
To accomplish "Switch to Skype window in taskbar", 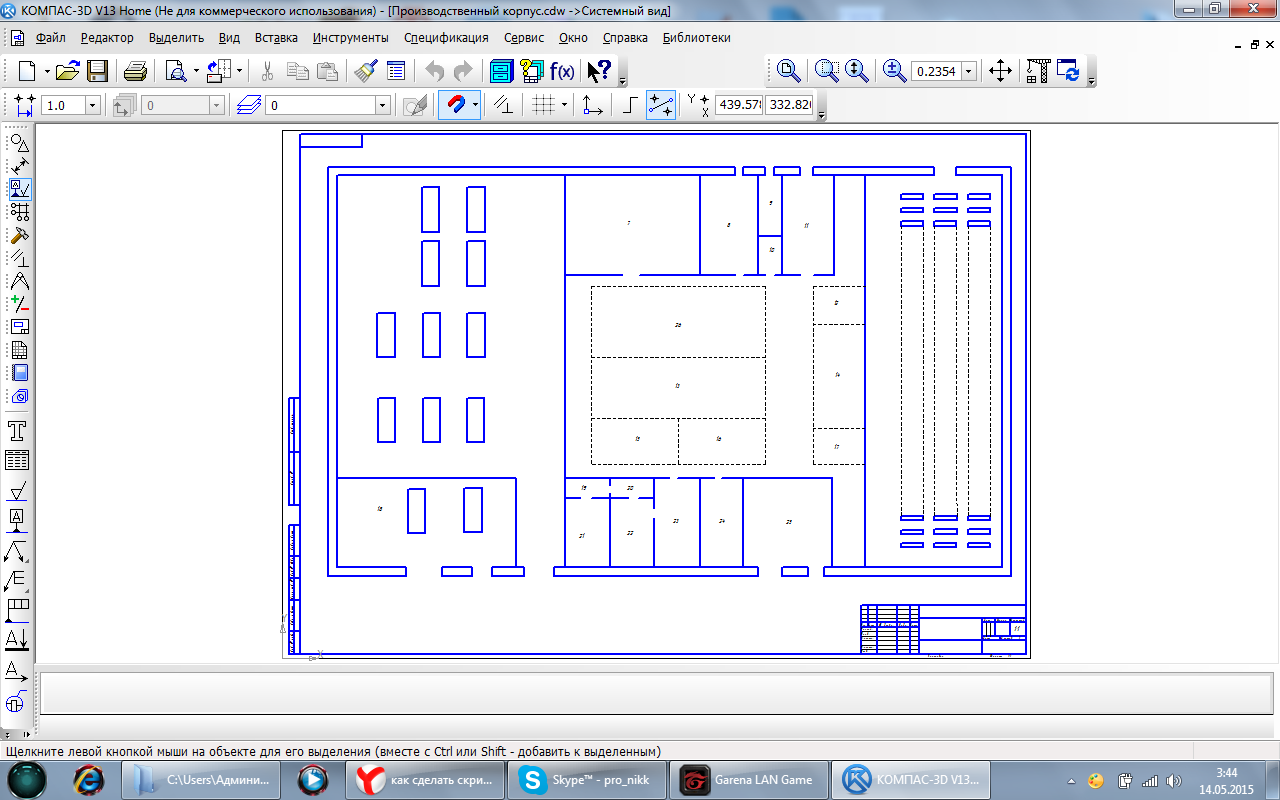I will coord(585,779).
